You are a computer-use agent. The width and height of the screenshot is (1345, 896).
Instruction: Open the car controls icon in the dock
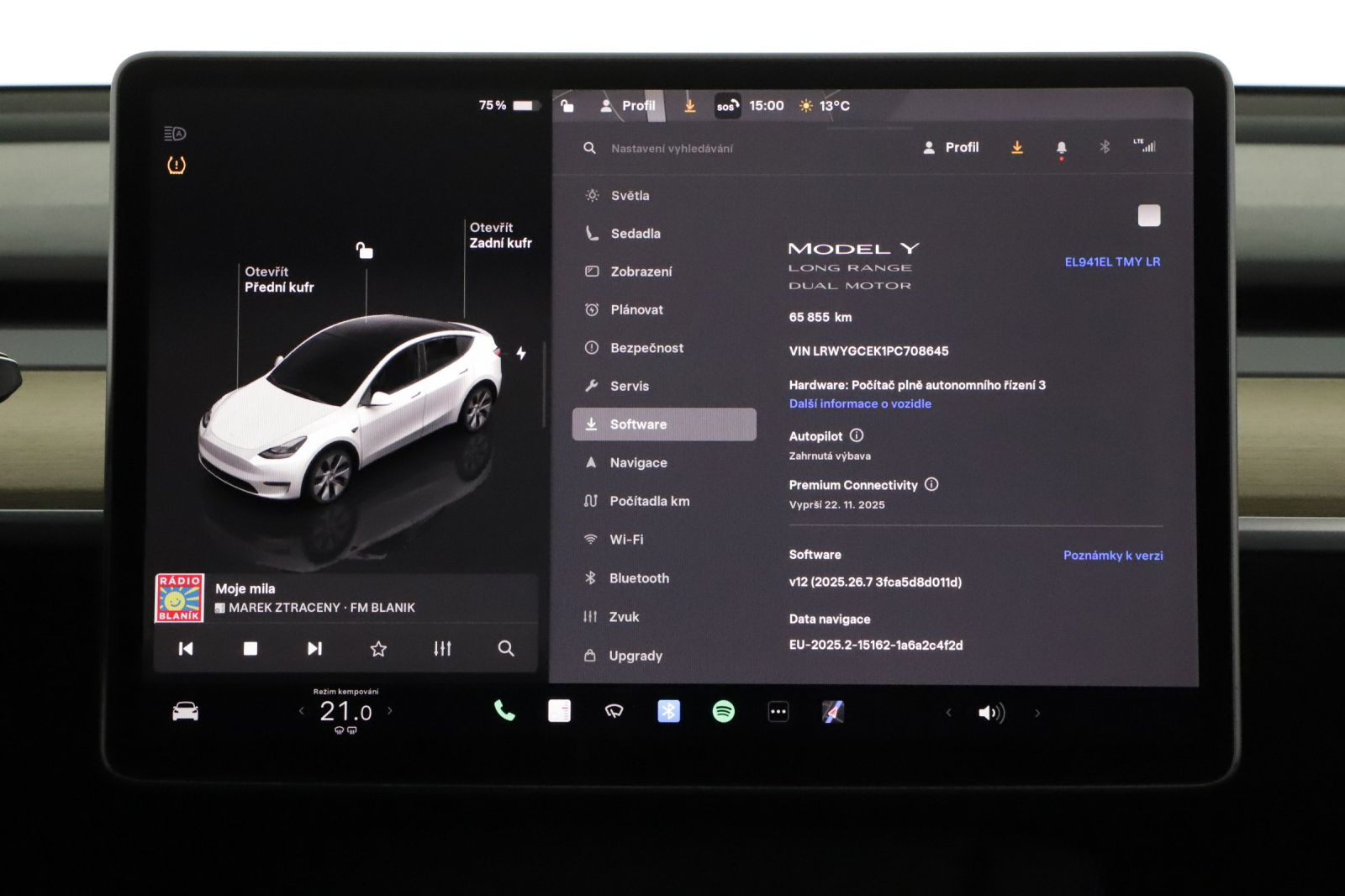186,710
